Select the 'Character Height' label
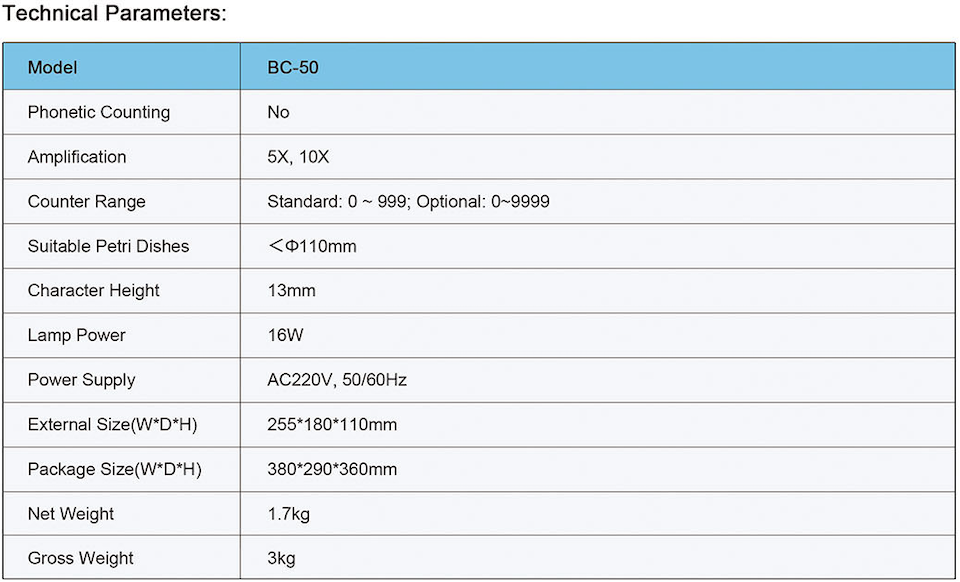 [x=94, y=291]
